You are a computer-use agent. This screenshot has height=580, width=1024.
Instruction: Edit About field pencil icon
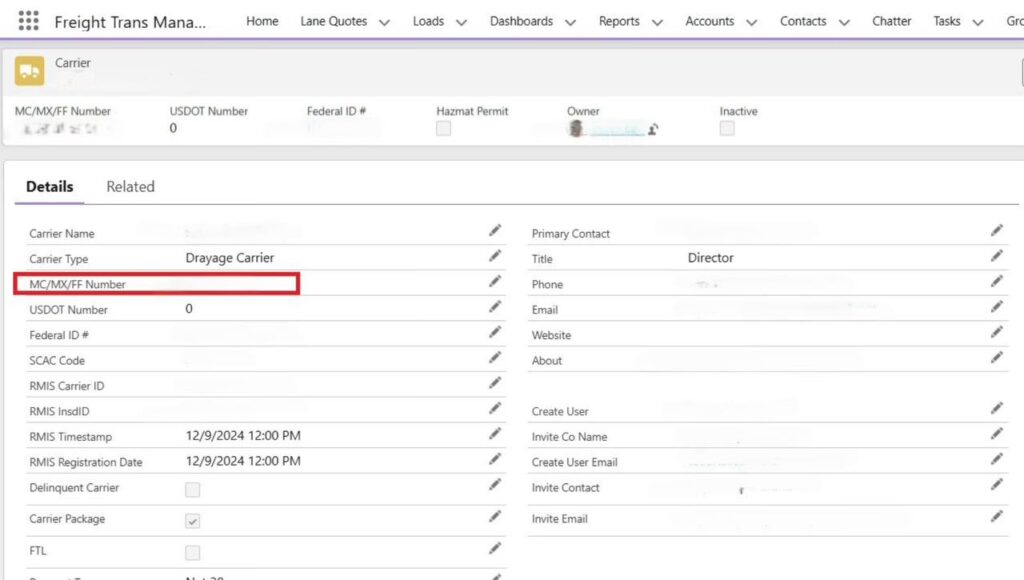coord(997,358)
